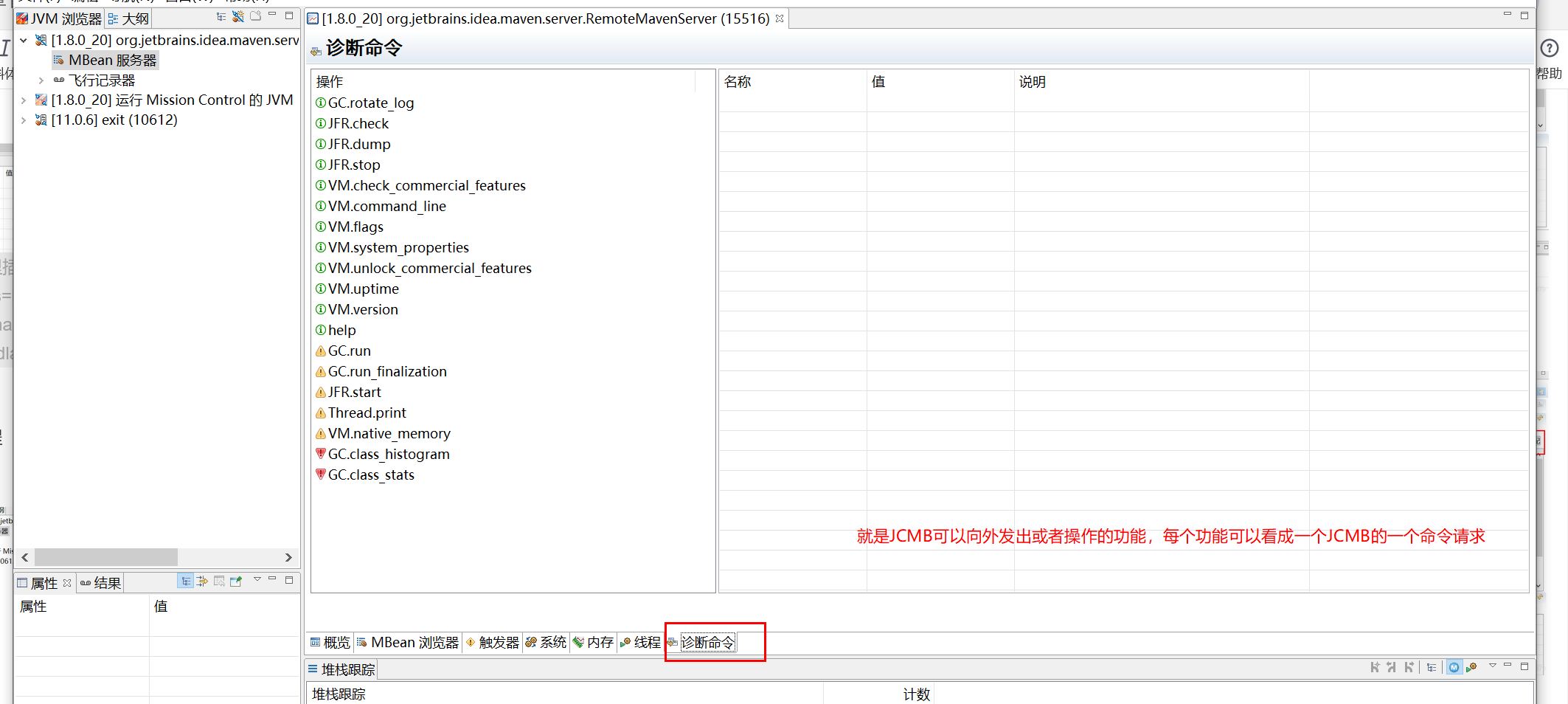Open the 触发器 triggers tab

[493, 643]
